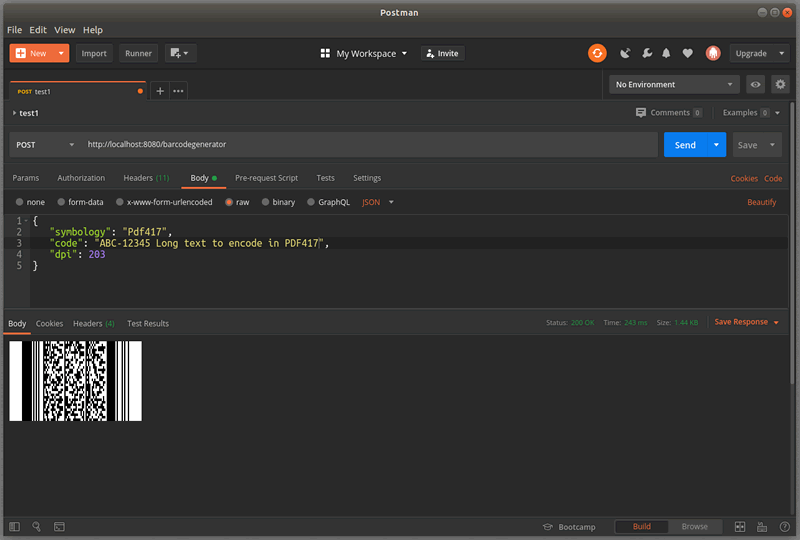This screenshot has width=800, height=540.
Task: Switch to two-pane layout icon
Action: [x=740, y=527]
